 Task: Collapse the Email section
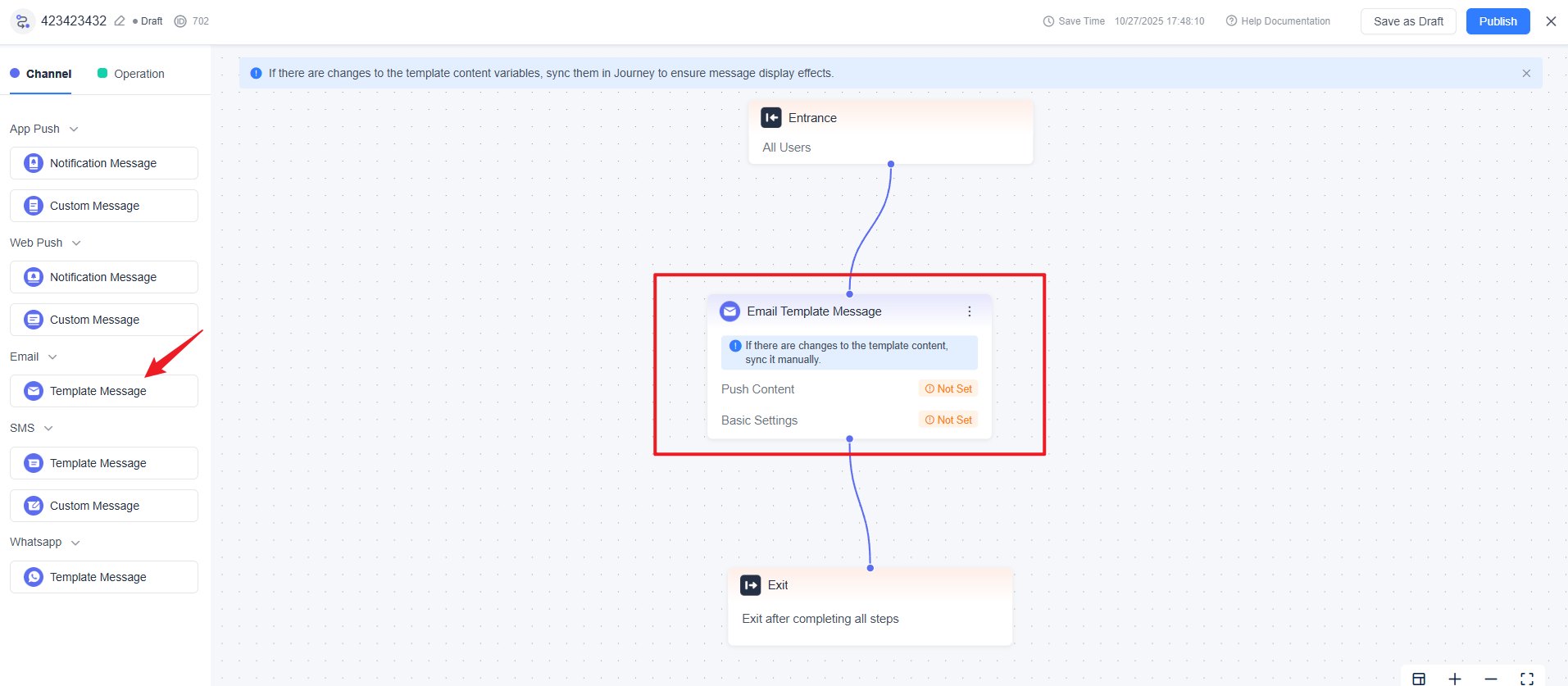(x=52, y=357)
